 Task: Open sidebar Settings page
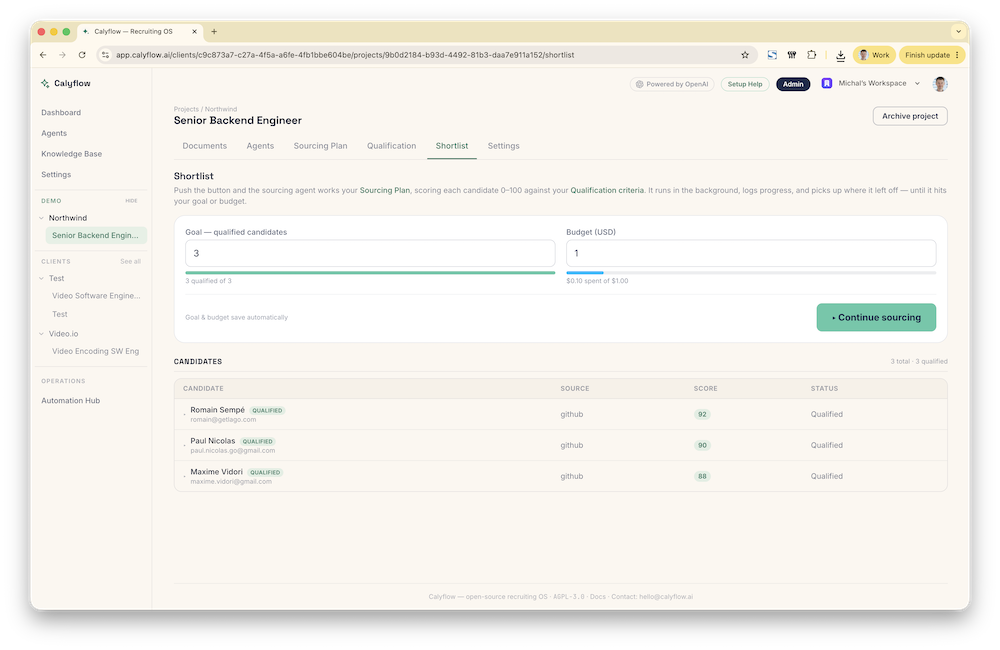click(56, 175)
